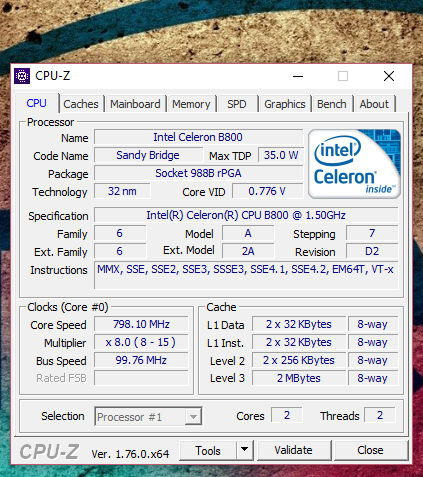Viewport: 423px width, 477px height.
Task: Click the Stepping value 7
Action: 372,233
